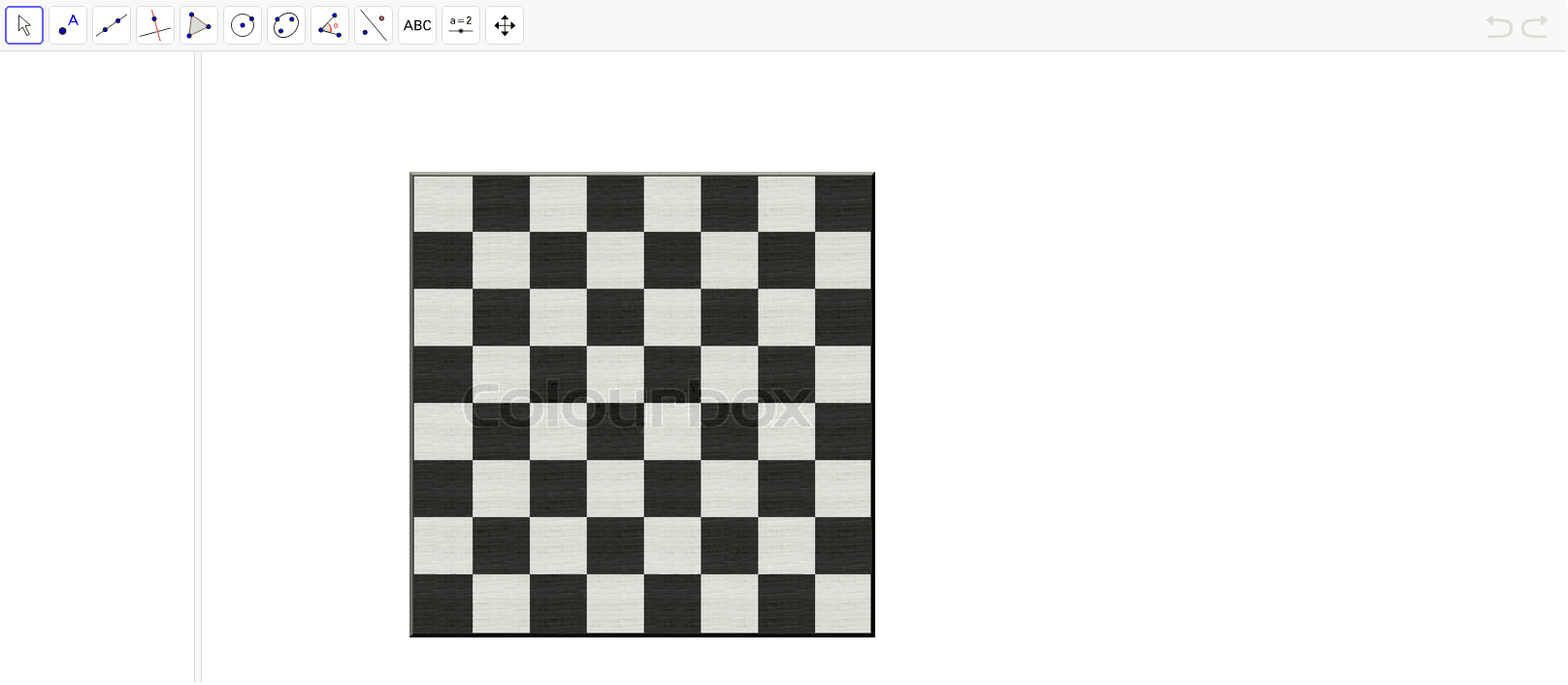Select the Reflect about Line tool
The width and height of the screenshot is (1568, 685).
click(374, 25)
